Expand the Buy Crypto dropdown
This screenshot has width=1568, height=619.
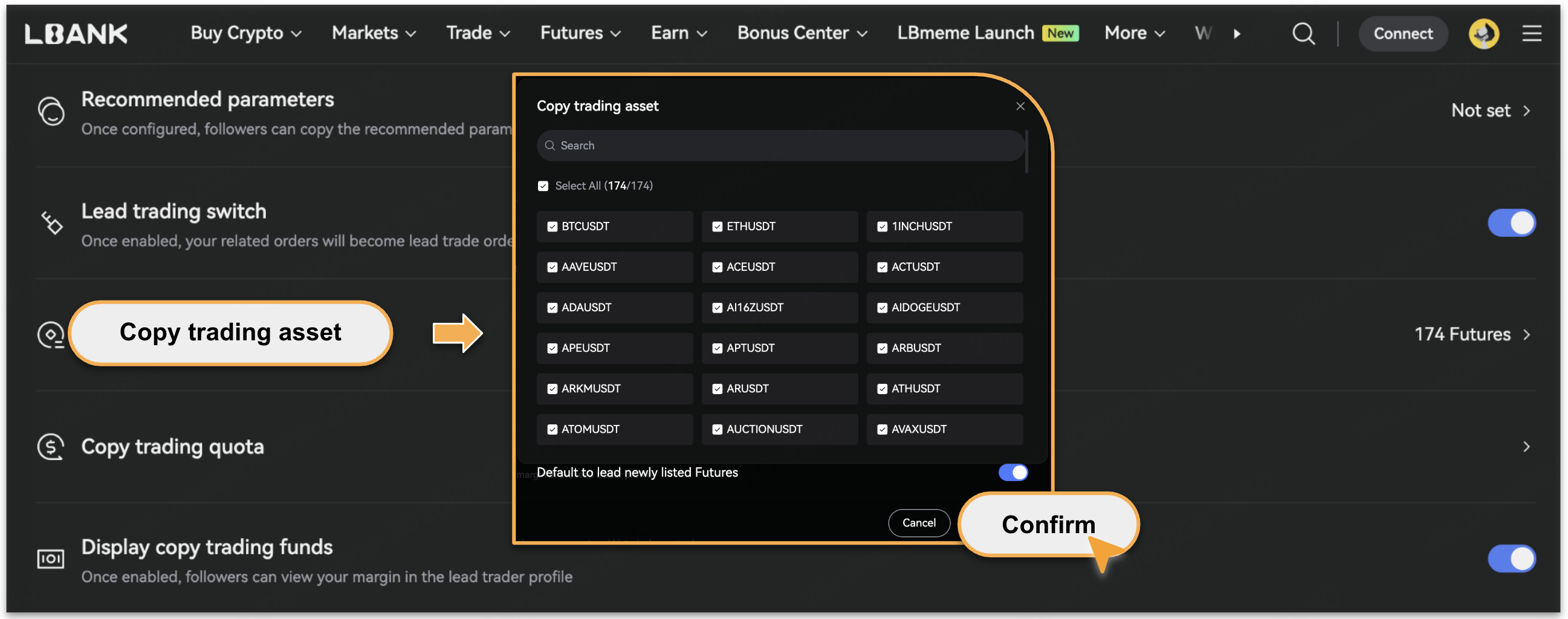[x=246, y=33]
